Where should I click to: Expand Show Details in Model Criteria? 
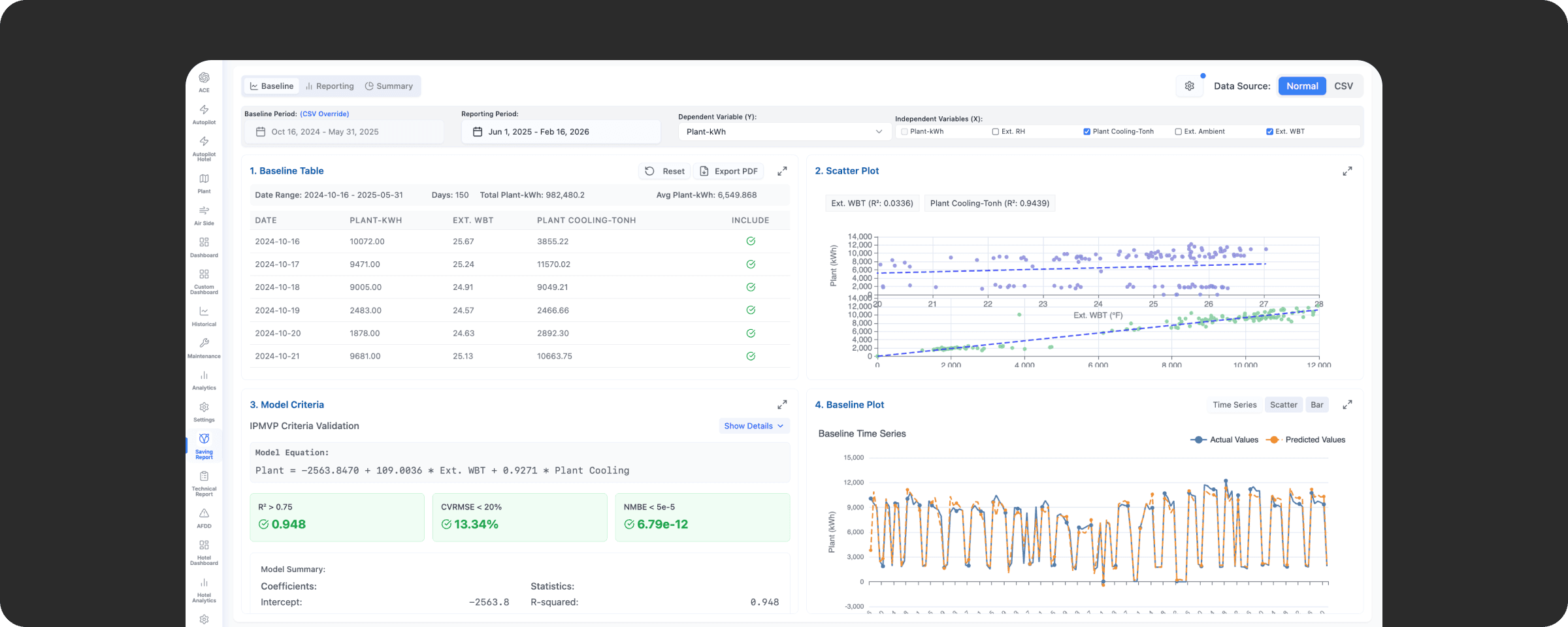[754, 426]
